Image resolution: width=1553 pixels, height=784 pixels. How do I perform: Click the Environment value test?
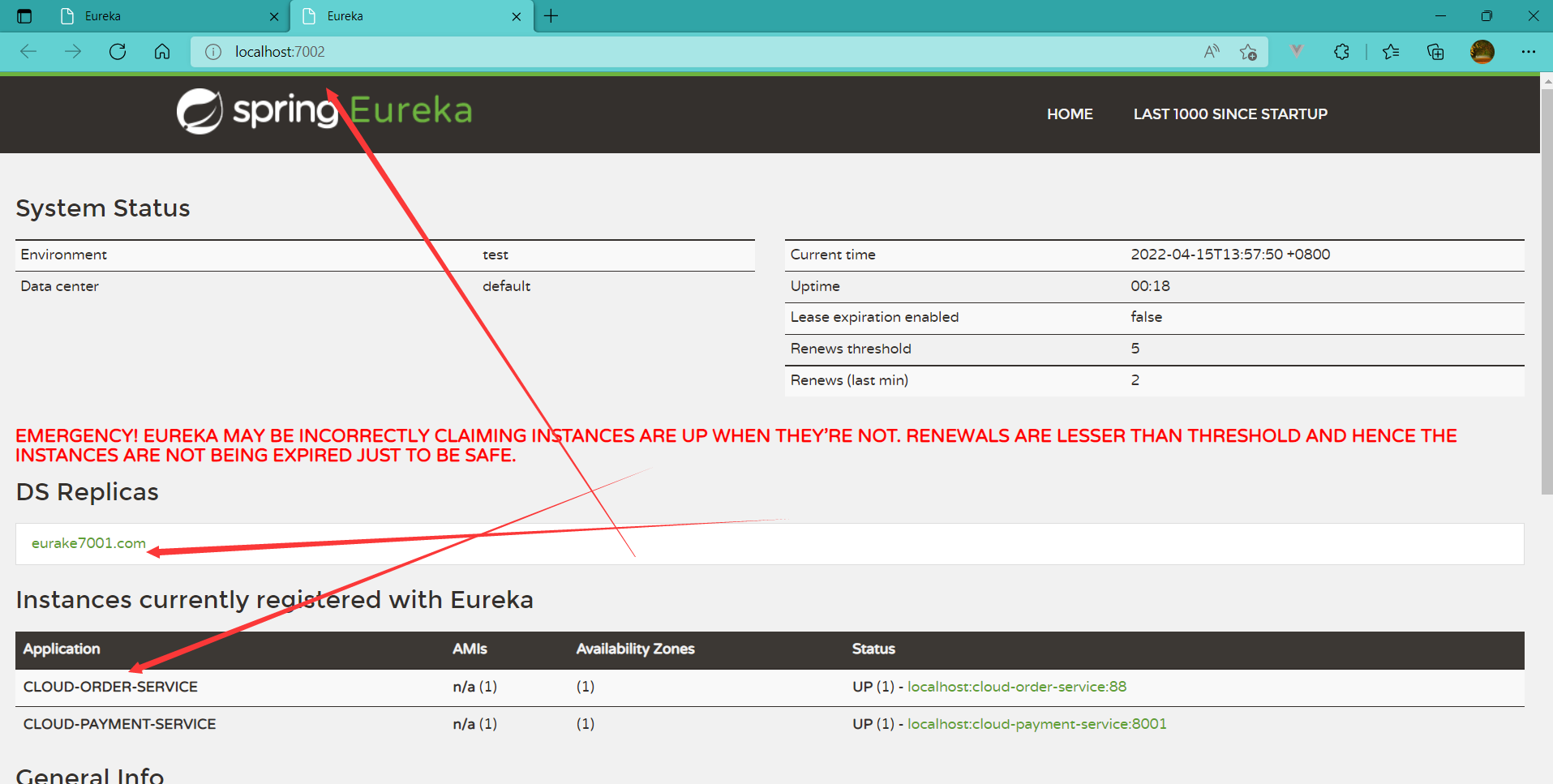coord(496,255)
